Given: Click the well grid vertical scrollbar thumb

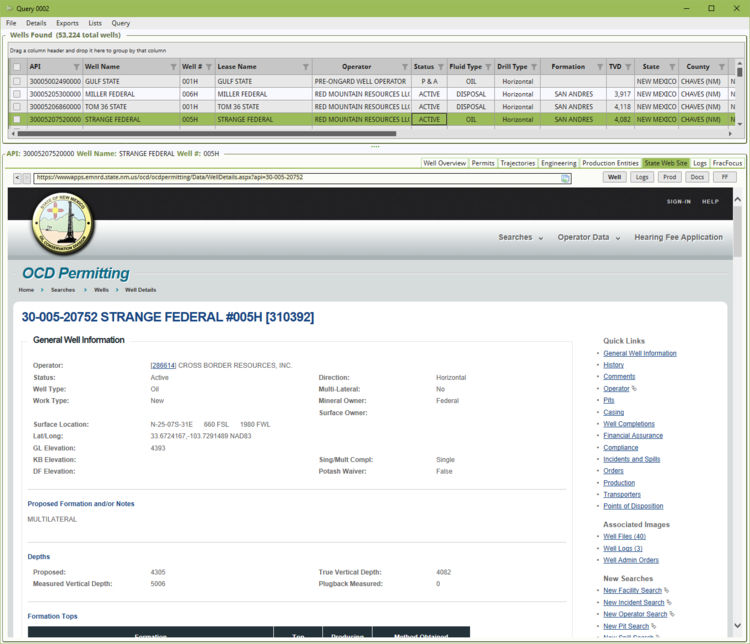Looking at the screenshot, I should [739, 72].
